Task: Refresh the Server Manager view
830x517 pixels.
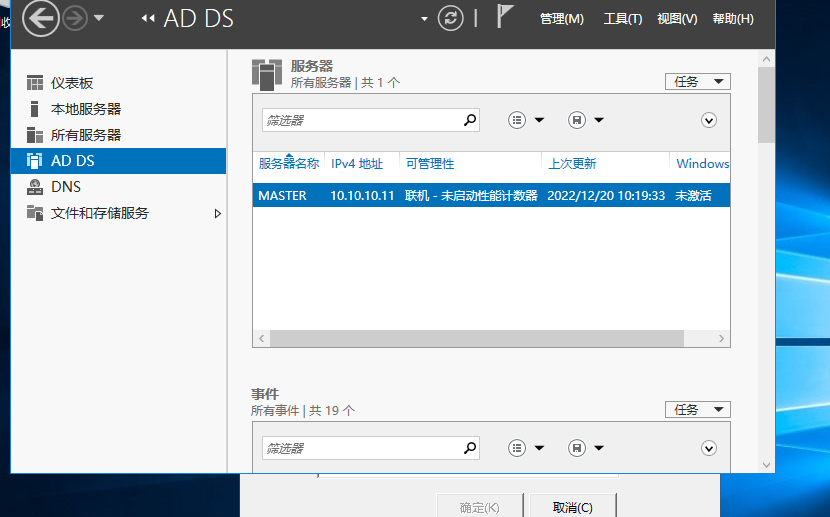Action: pyautogui.click(x=450, y=19)
